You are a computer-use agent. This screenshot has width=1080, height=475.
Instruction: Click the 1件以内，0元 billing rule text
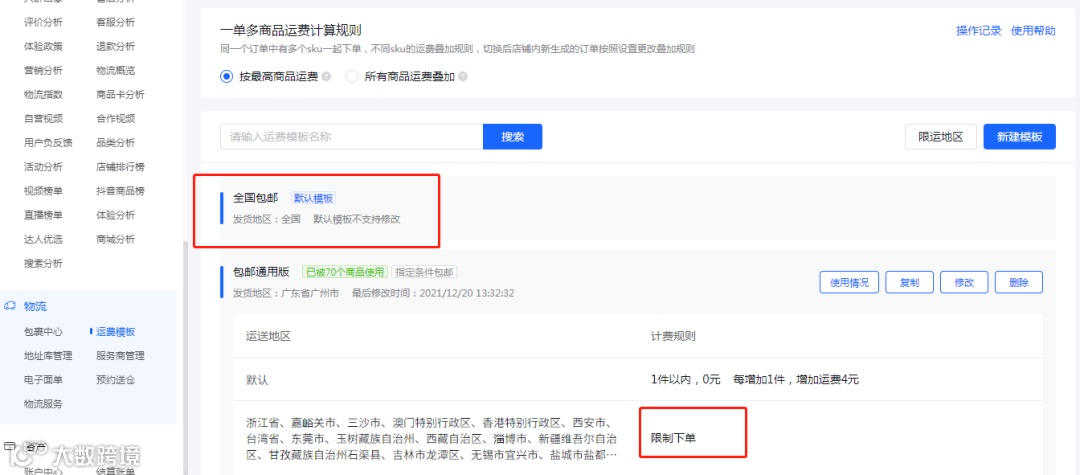coord(685,379)
